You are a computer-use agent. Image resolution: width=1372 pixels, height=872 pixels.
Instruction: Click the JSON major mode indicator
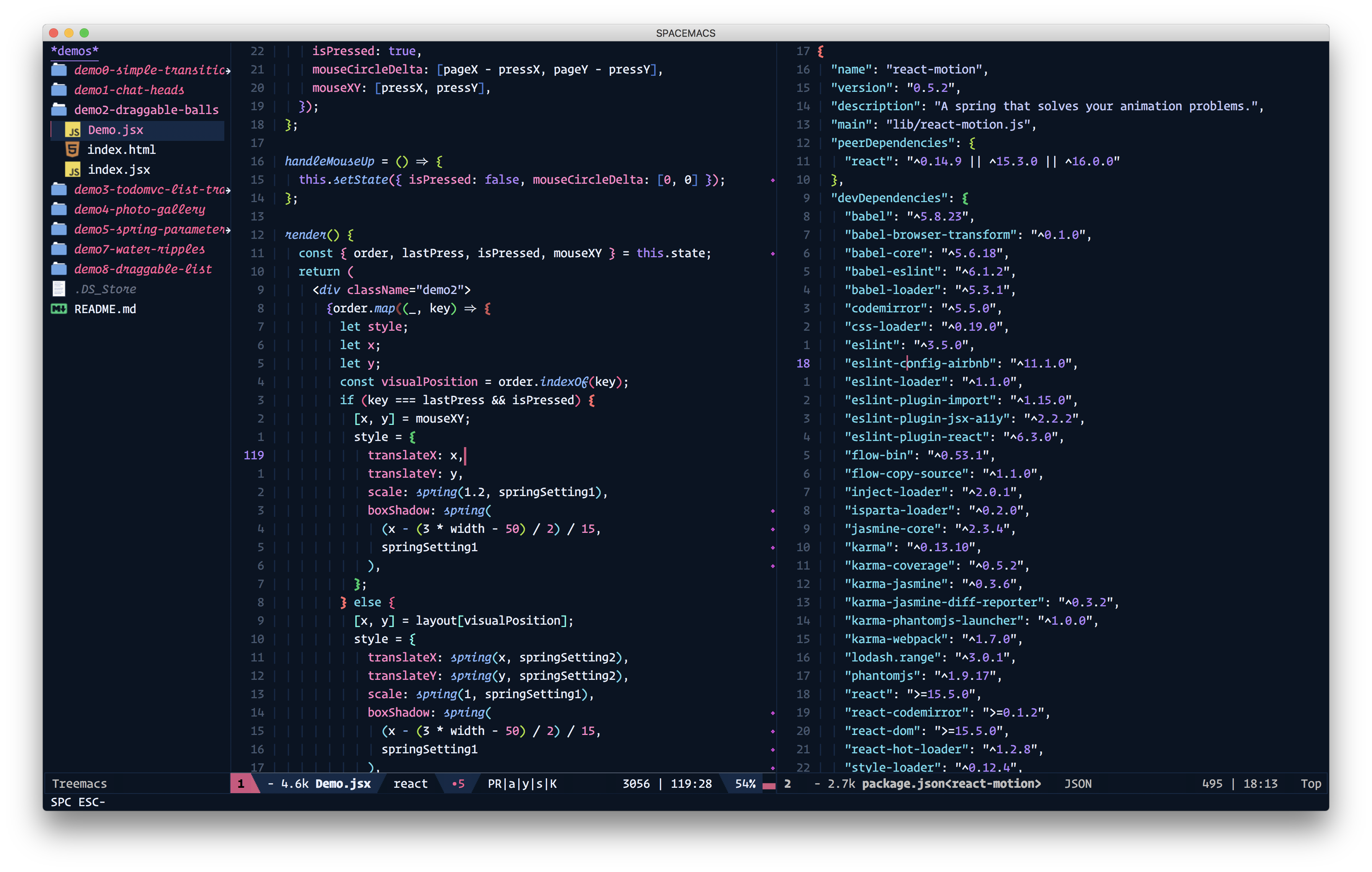pos(1078,784)
